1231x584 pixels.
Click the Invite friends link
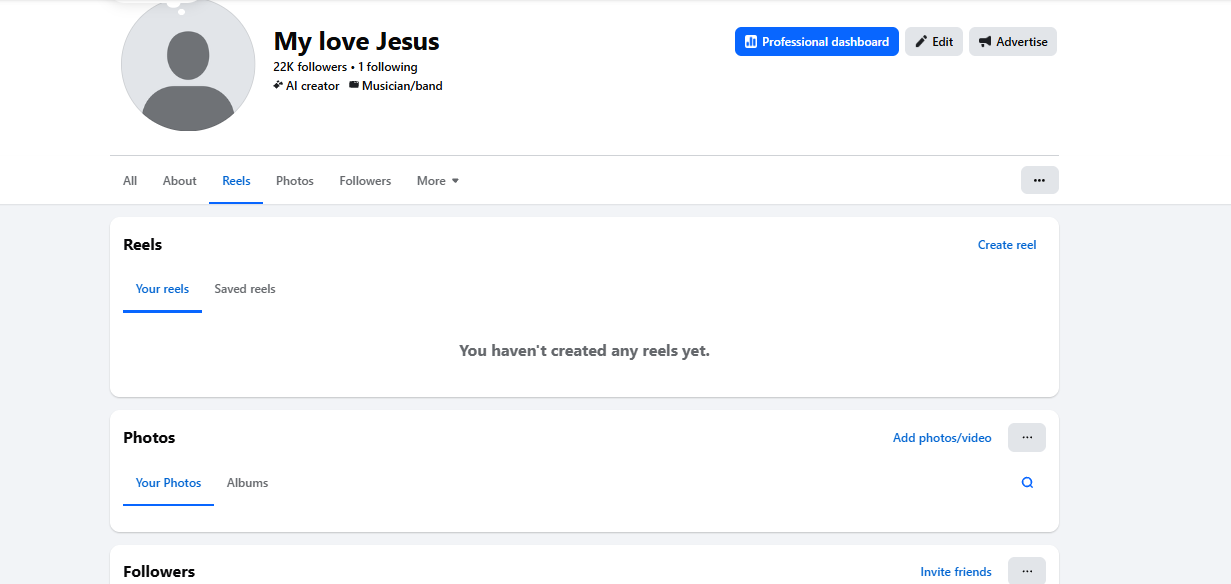(x=956, y=572)
